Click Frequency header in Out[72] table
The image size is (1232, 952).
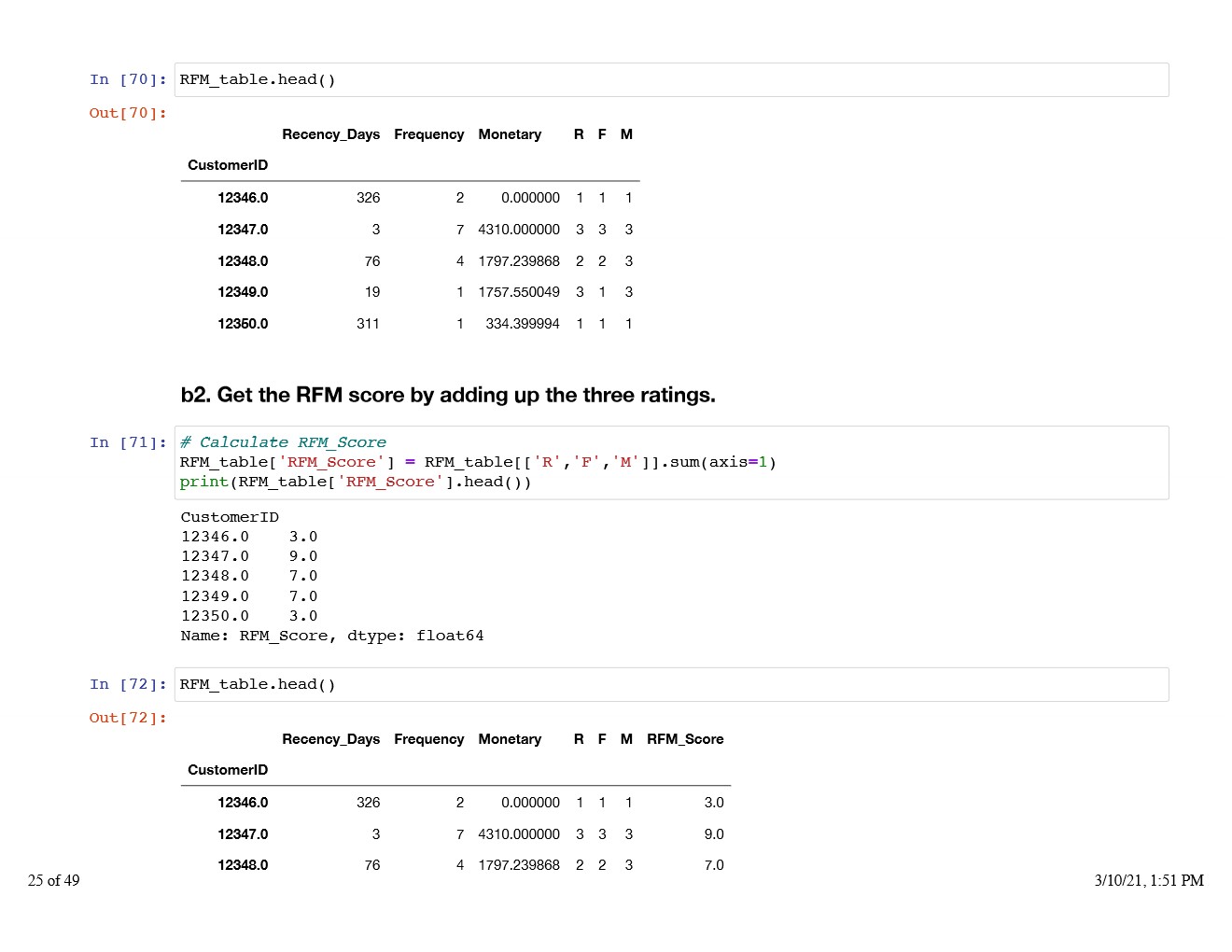coord(428,739)
